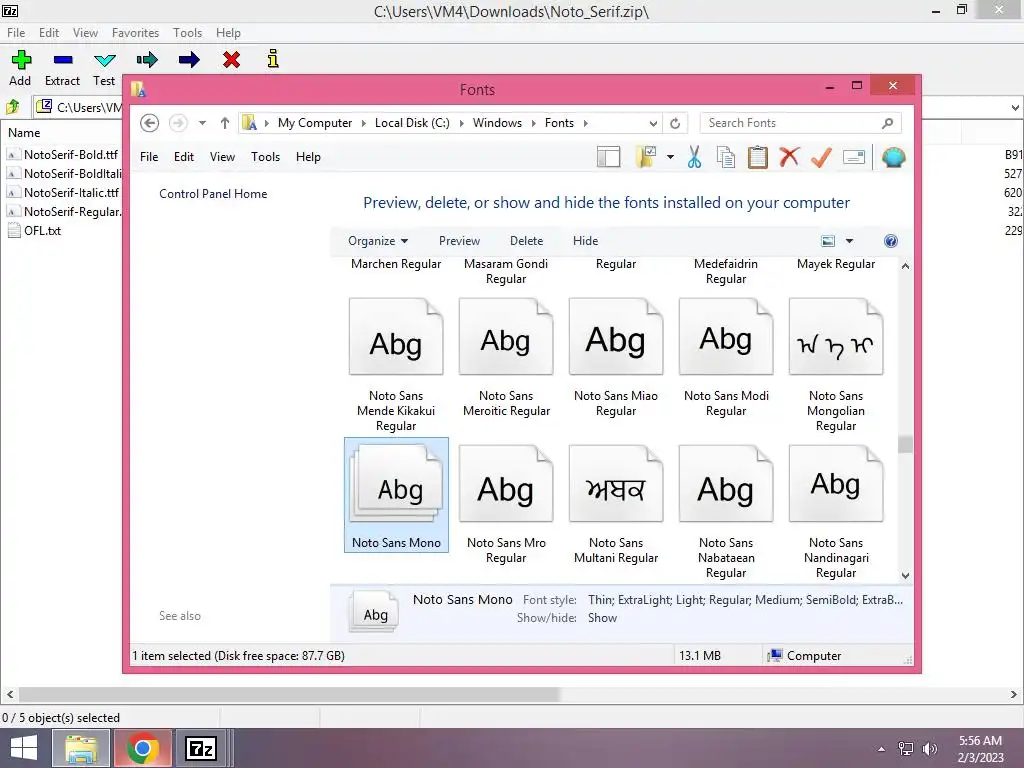Click the volume speaker icon in system tray
This screenshot has width=1024, height=768.
point(929,748)
